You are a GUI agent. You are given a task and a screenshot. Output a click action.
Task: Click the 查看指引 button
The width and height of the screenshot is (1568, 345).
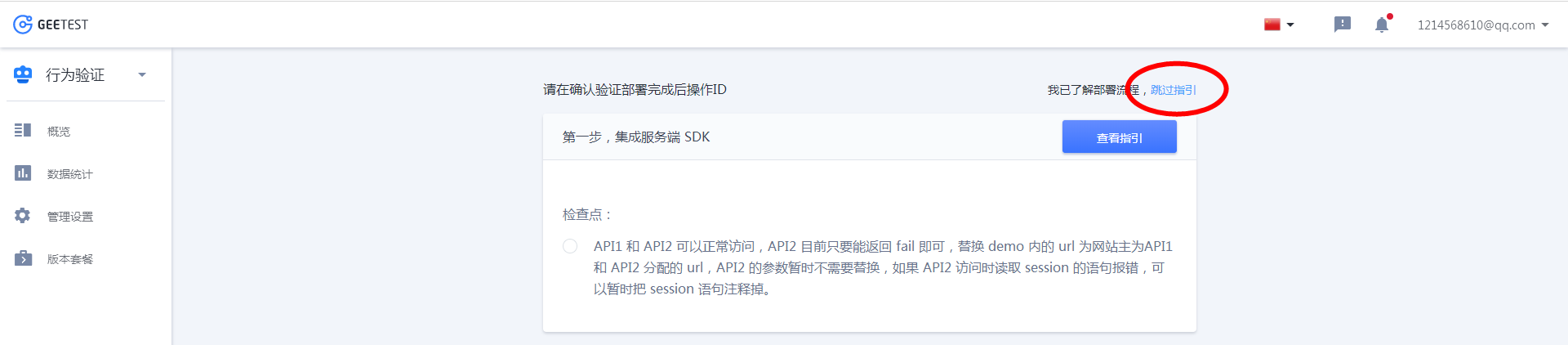[1119, 137]
